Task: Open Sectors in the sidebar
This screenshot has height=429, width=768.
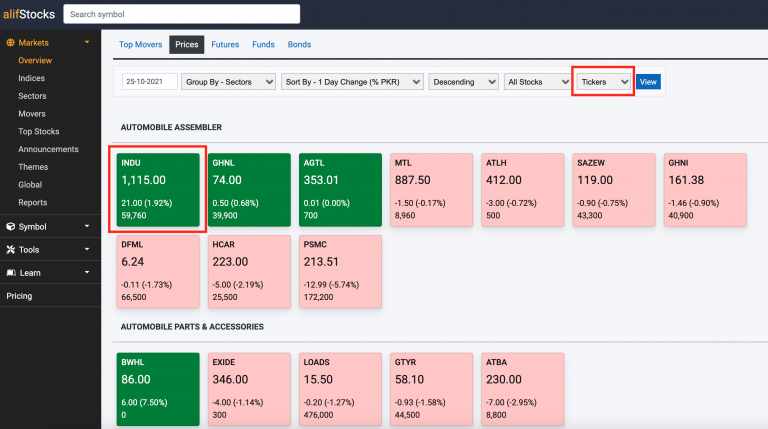Action: point(32,96)
